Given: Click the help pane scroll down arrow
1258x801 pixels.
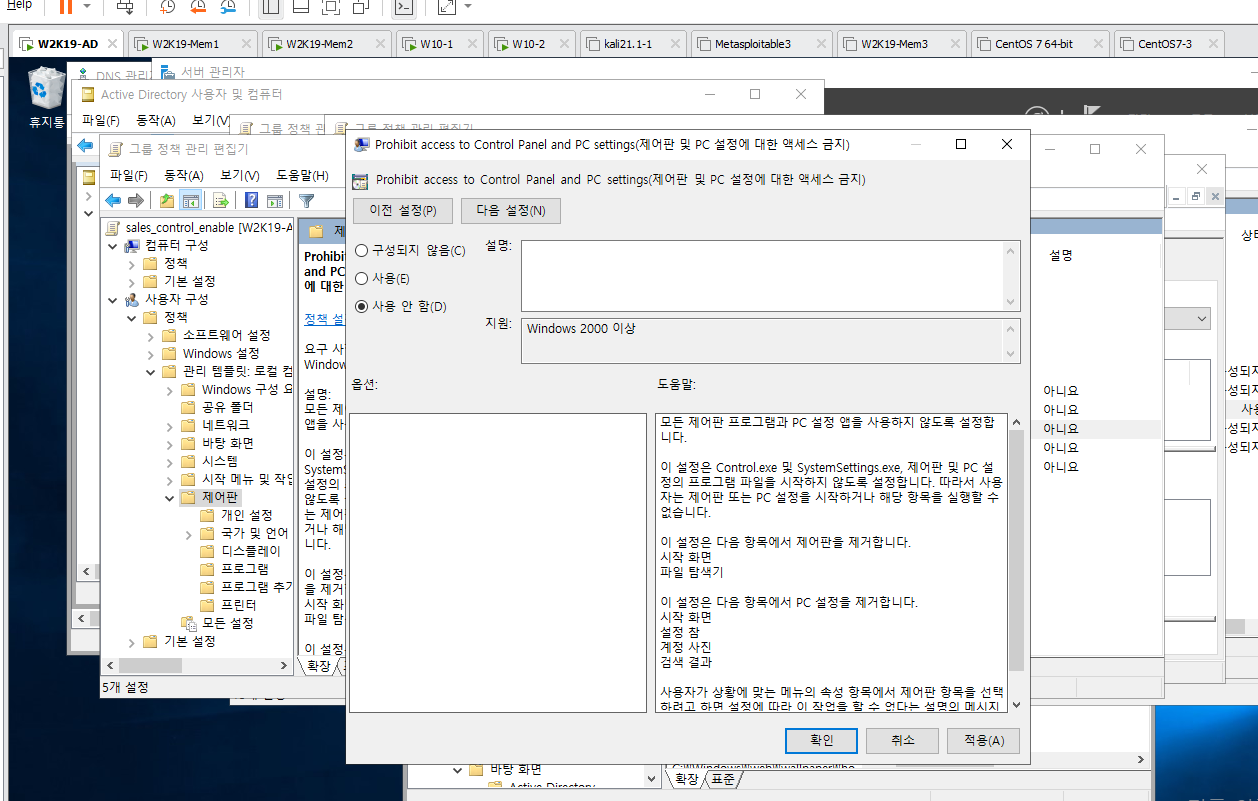Looking at the screenshot, I should (1016, 704).
